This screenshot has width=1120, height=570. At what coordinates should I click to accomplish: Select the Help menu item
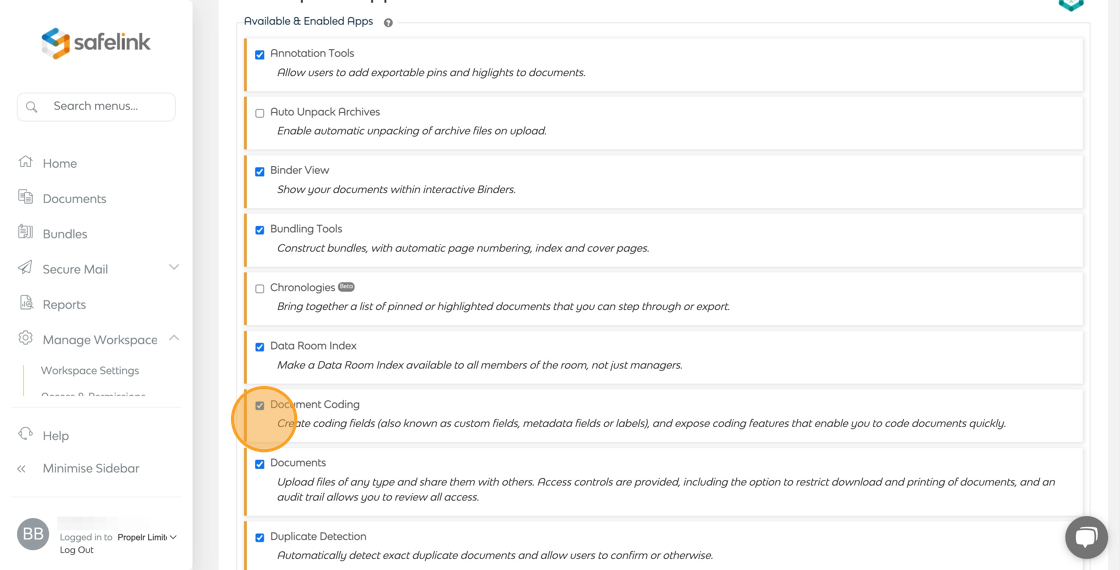pyautogui.click(x=56, y=435)
